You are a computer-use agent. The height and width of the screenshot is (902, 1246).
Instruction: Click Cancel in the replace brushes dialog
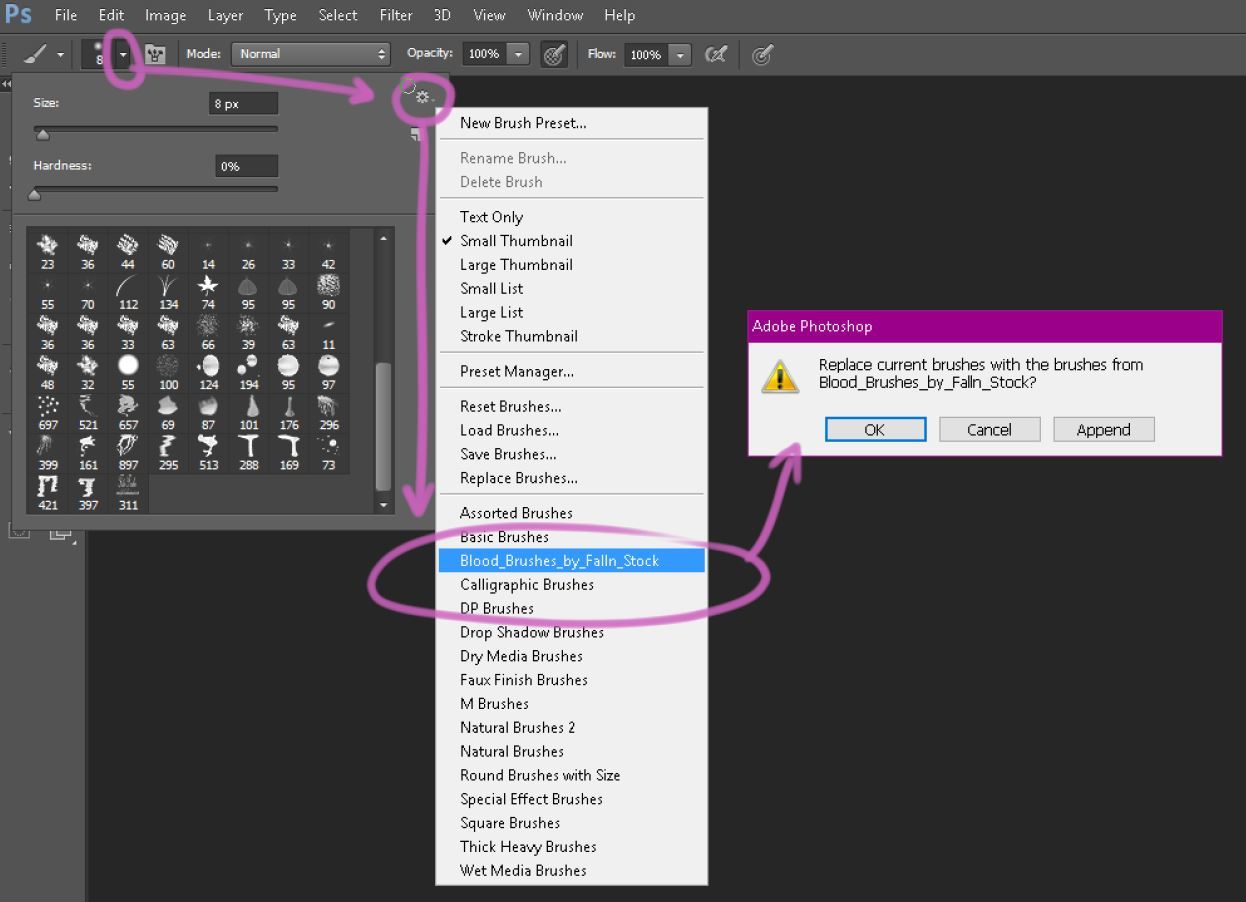[x=989, y=429]
